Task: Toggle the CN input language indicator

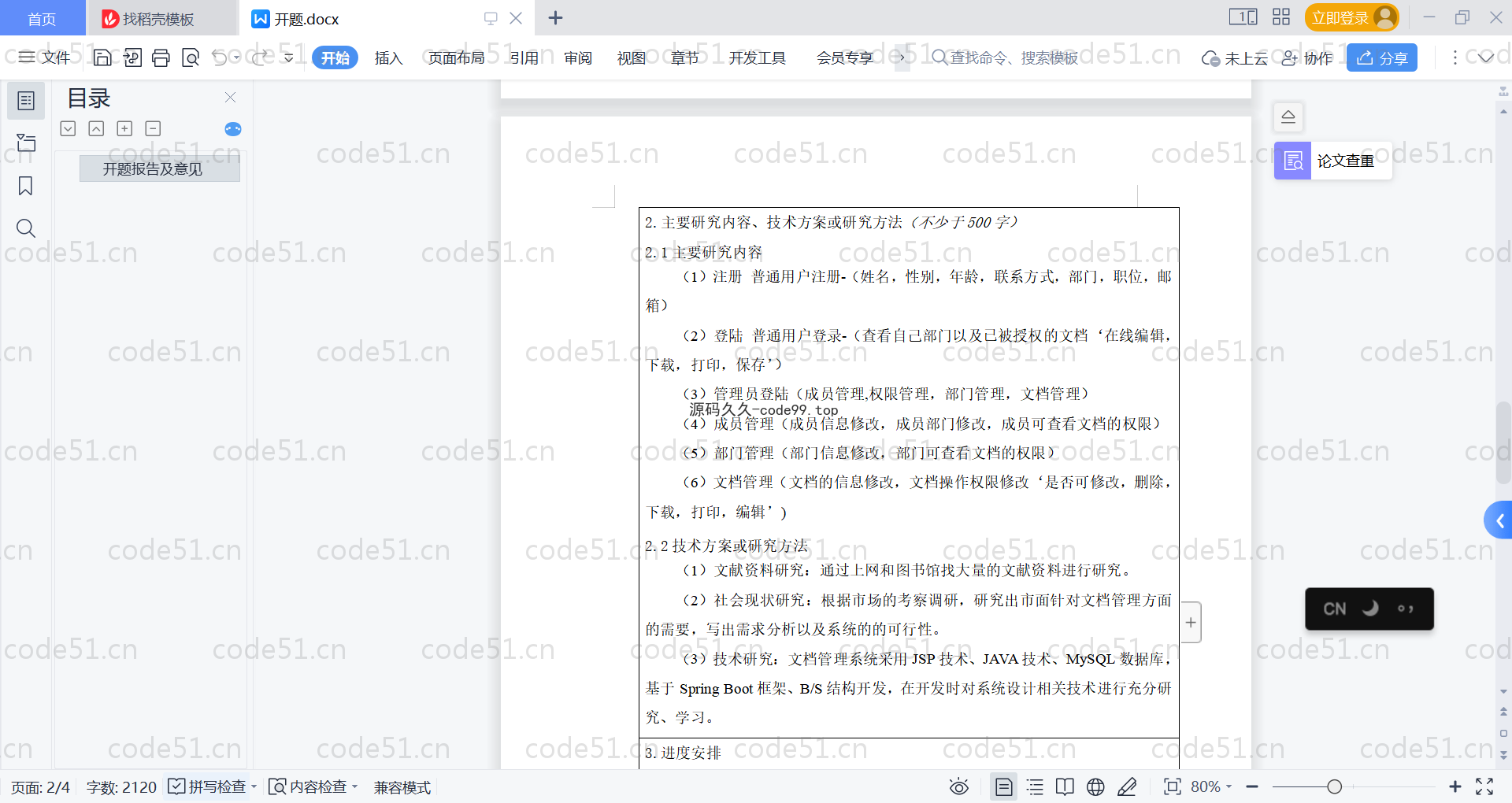Action: [1334, 609]
